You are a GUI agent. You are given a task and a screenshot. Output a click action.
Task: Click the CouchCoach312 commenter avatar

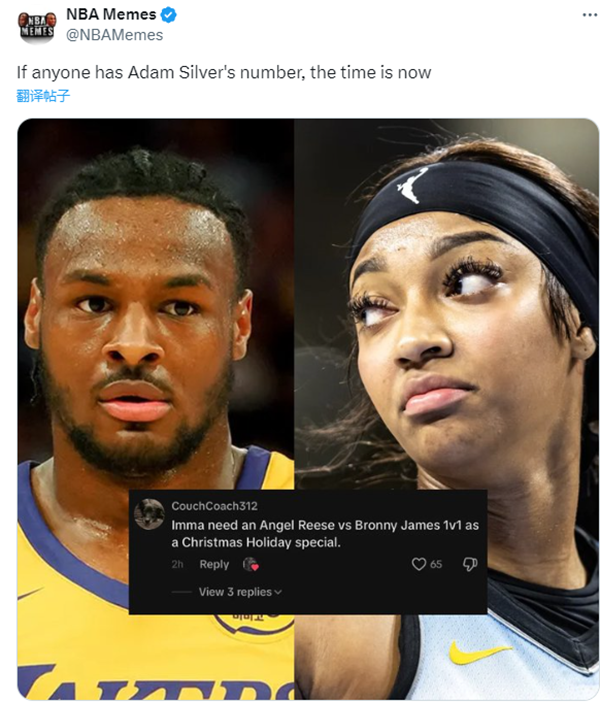pos(149,514)
